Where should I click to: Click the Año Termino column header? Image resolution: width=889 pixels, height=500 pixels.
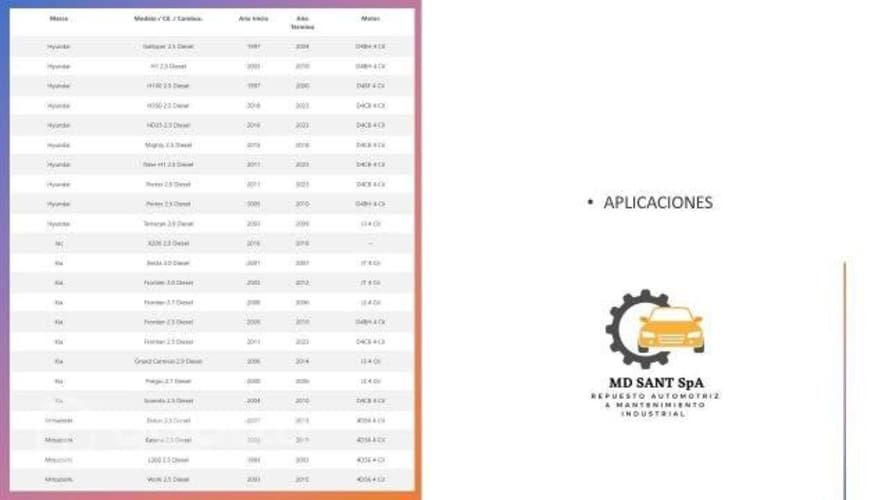[302, 22]
